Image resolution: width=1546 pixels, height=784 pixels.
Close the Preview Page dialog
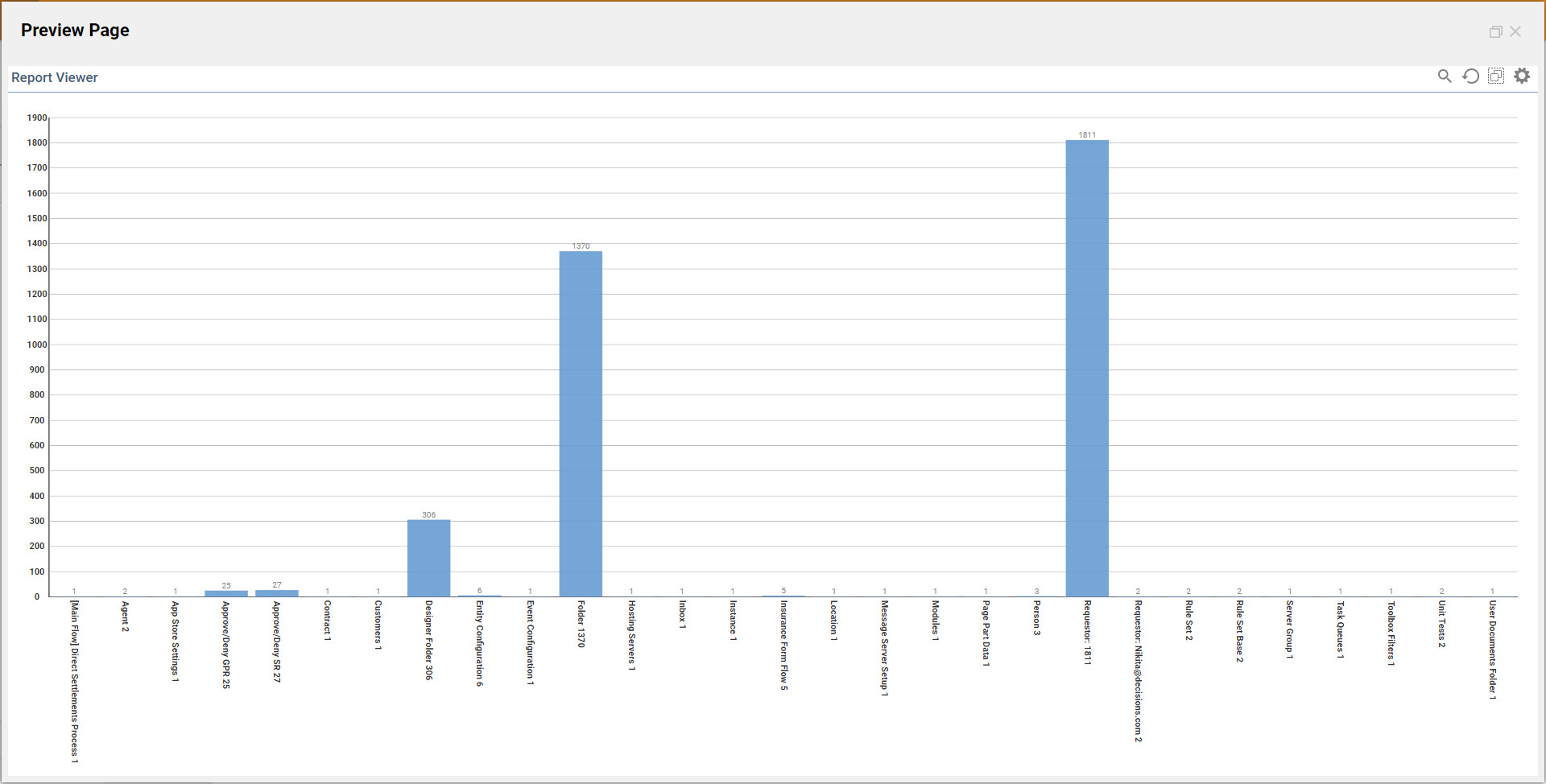(x=1515, y=31)
